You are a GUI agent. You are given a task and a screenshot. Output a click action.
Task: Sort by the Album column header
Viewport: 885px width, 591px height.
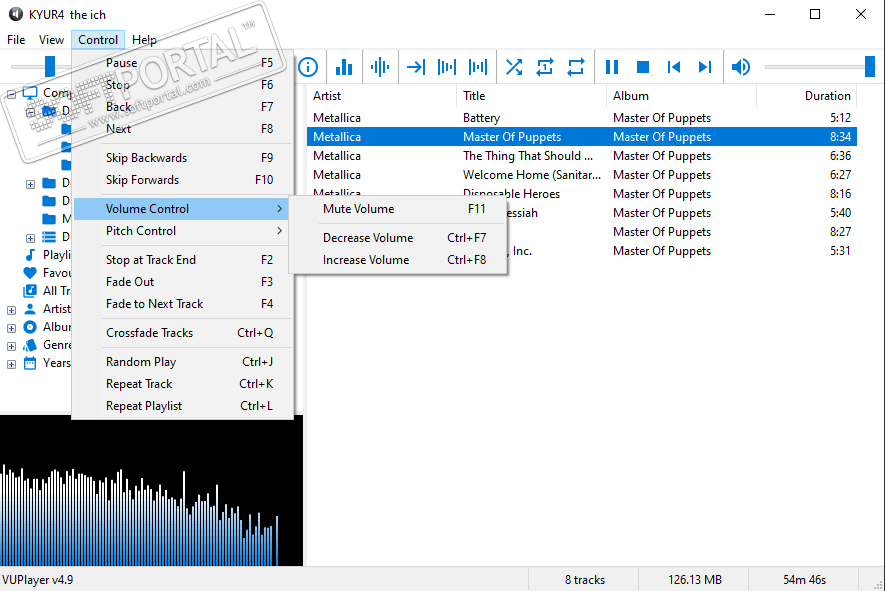coord(681,96)
